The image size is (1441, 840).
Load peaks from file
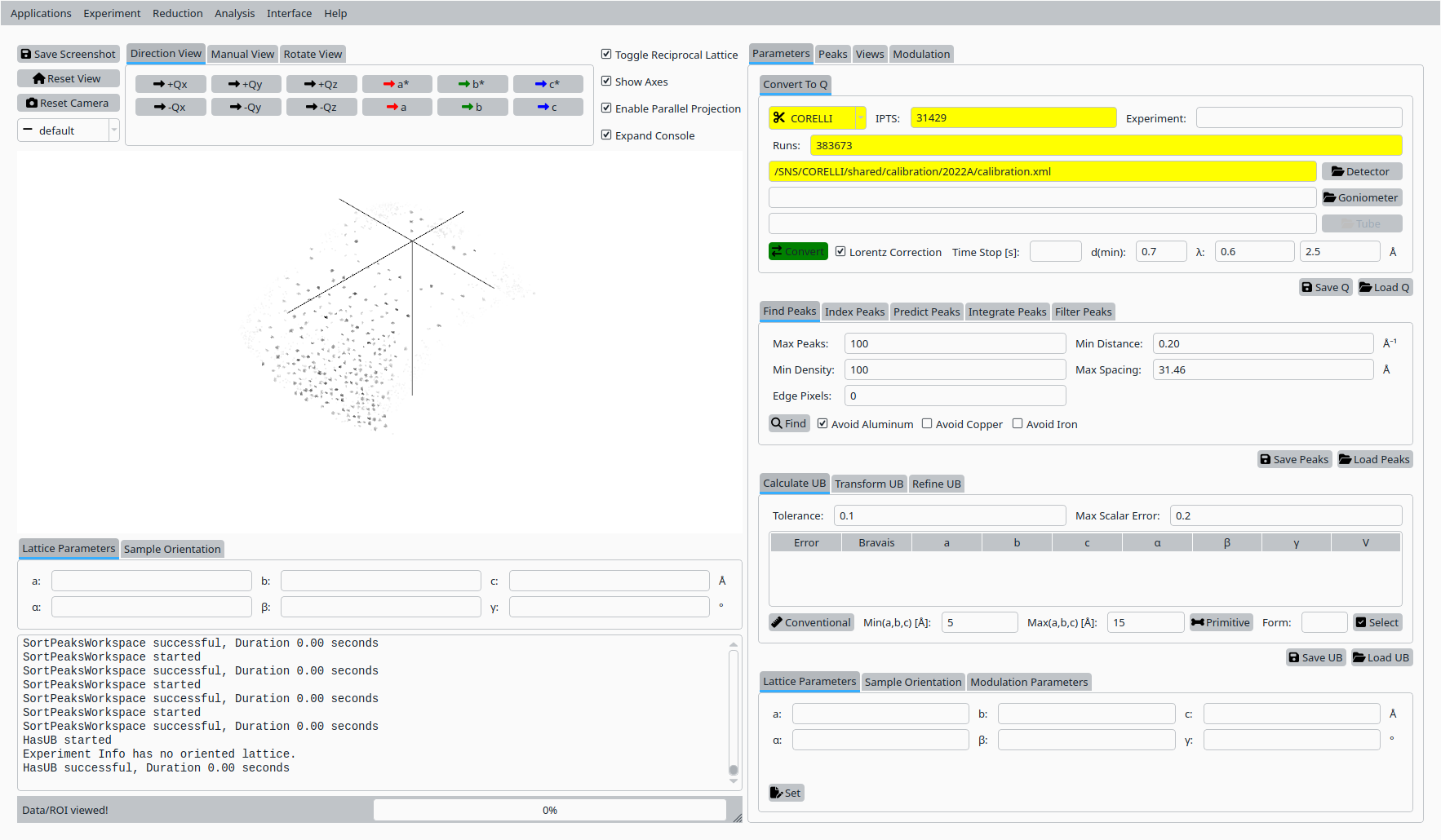click(x=1375, y=459)
